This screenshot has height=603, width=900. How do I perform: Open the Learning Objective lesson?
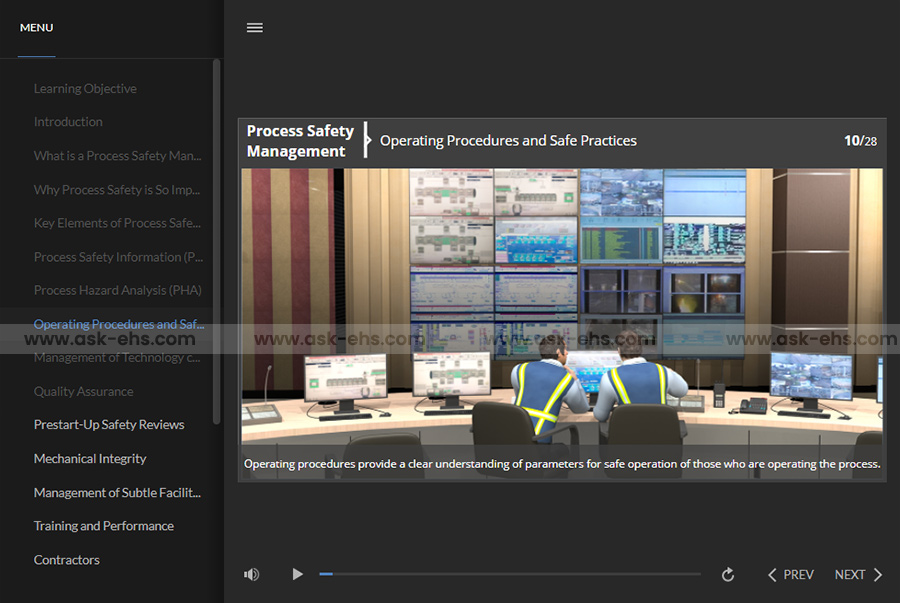85,89
